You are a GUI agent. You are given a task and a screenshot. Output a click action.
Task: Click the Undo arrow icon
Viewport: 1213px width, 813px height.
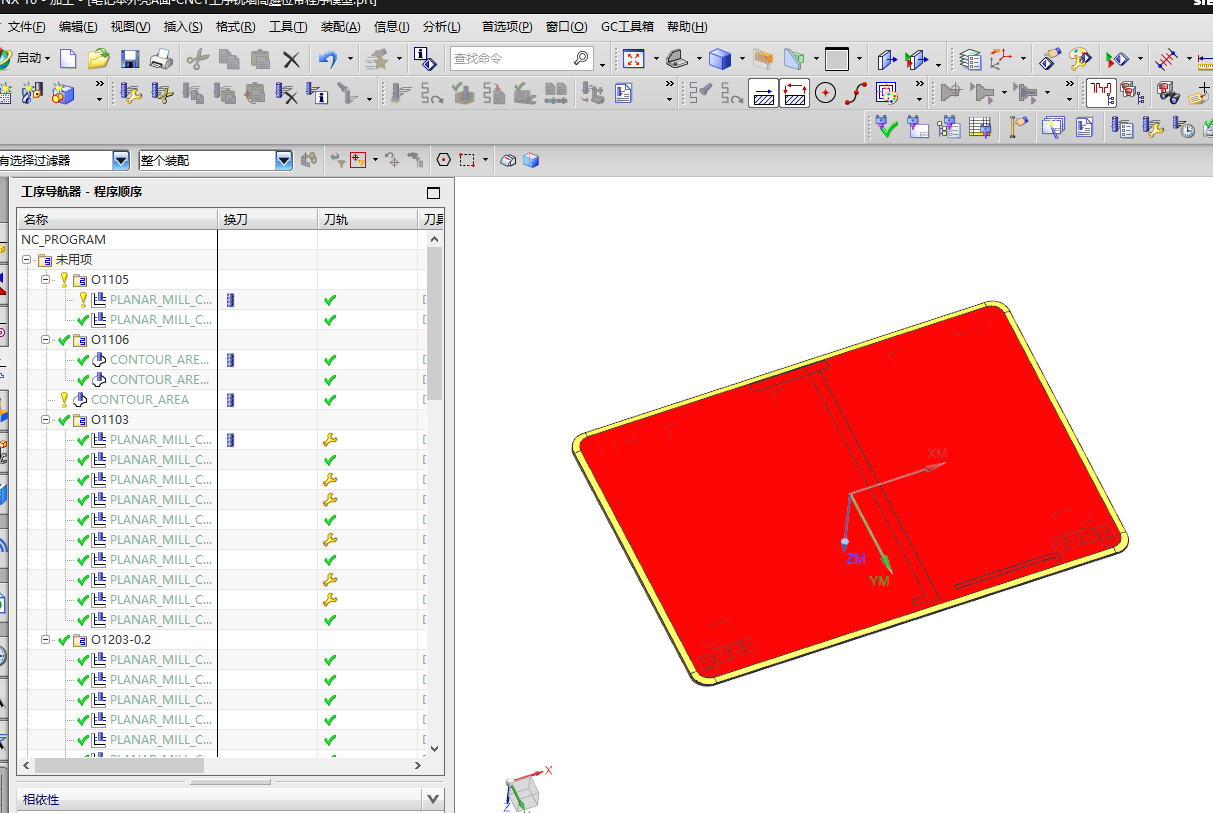pos(328,59)
